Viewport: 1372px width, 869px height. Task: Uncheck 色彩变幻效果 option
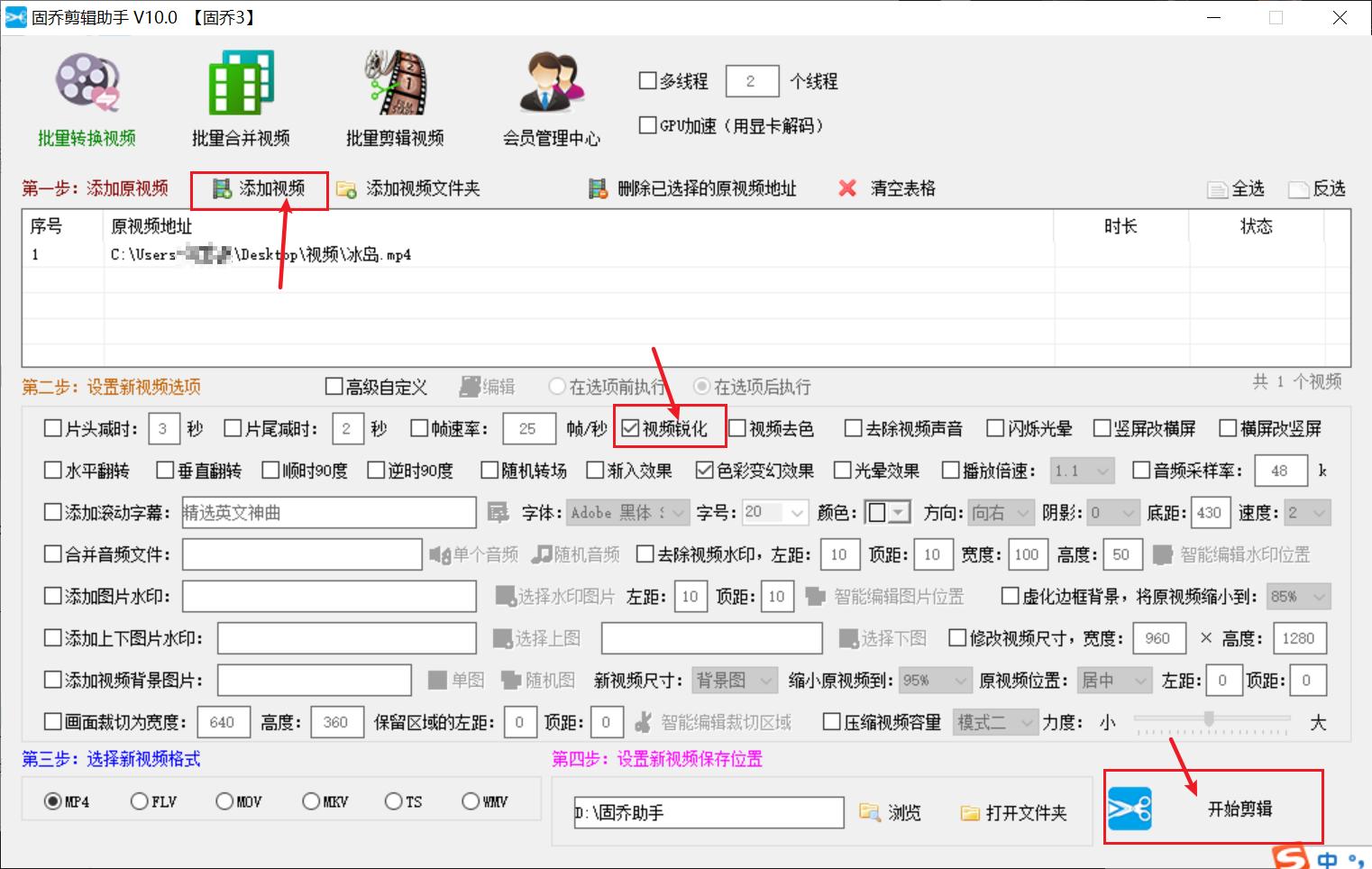coord(705,470)
